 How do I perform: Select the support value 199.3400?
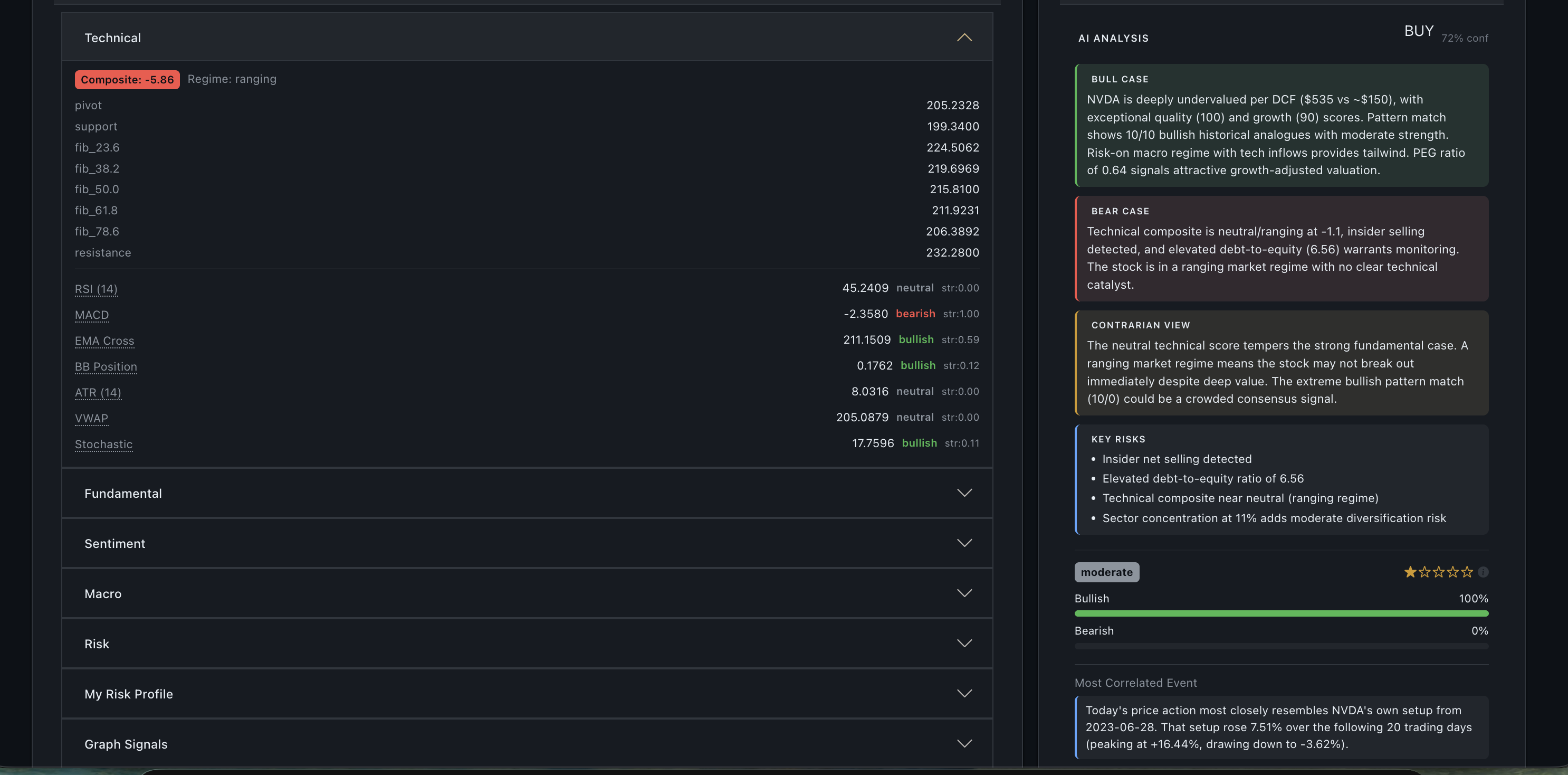tap(953, 126)
